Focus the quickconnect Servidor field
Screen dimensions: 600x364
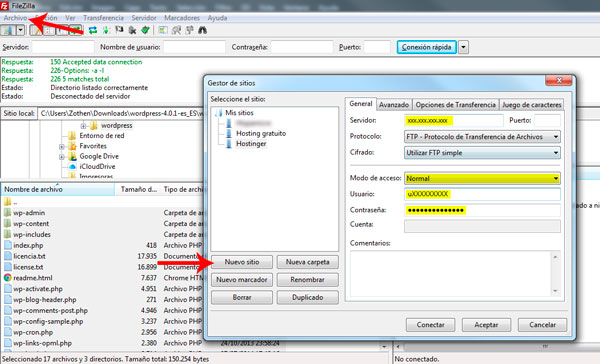pos(63,47)
